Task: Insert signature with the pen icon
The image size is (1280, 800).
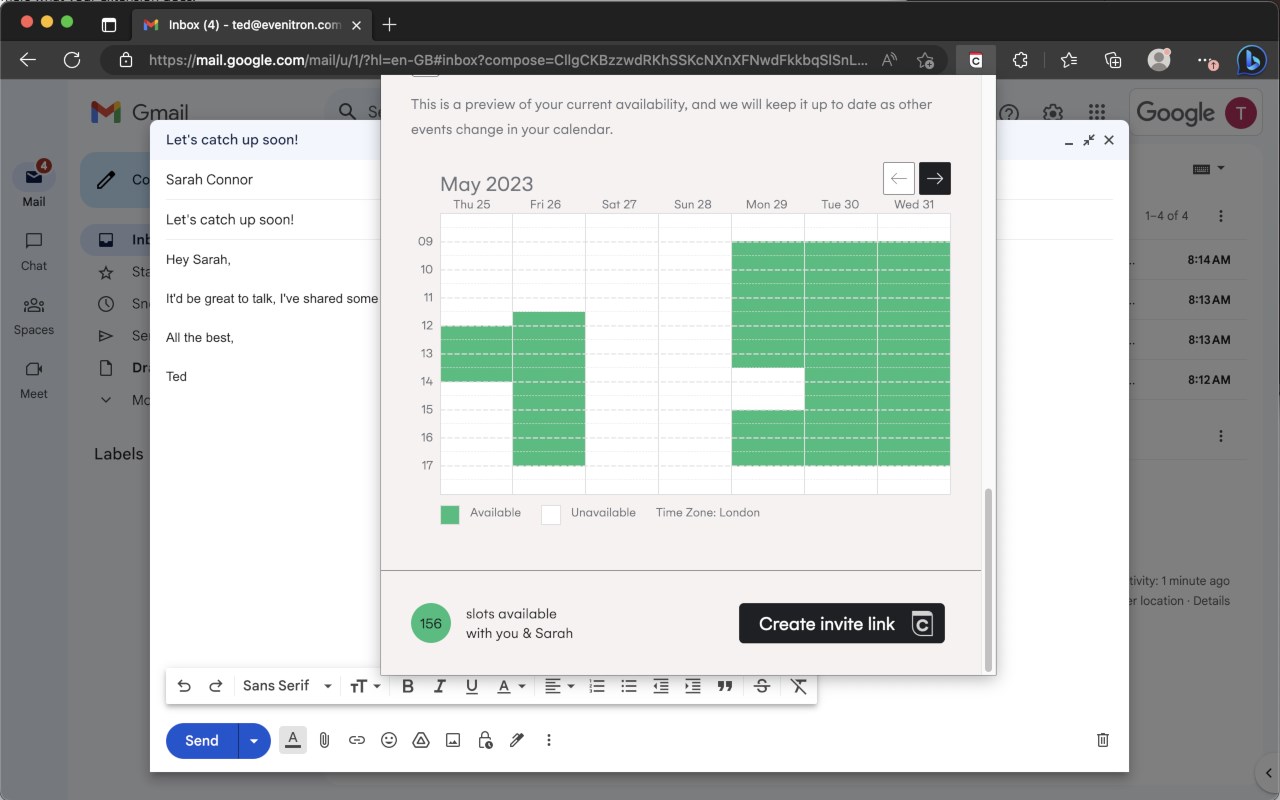Action: (517, 740)
